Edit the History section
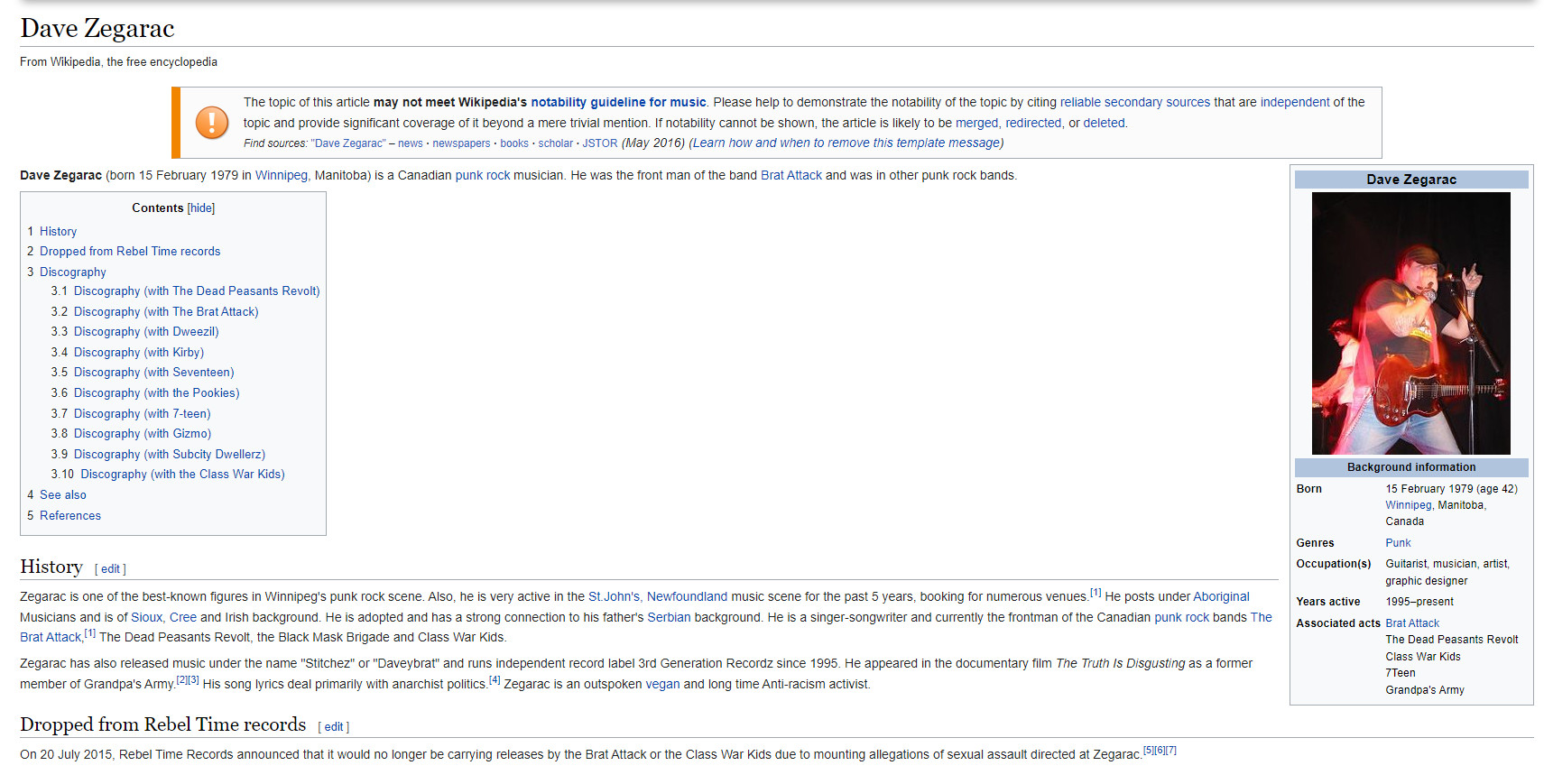Screen dimensions: 1544x784 point(110,569)
